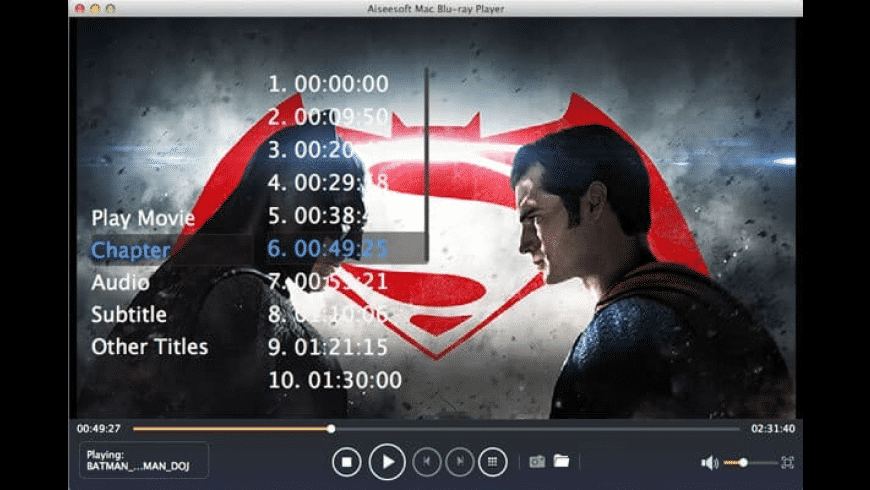Jump to chapter 10 at 01:30:00
Viewport: 870px width, 490px height.
[335, 380]
